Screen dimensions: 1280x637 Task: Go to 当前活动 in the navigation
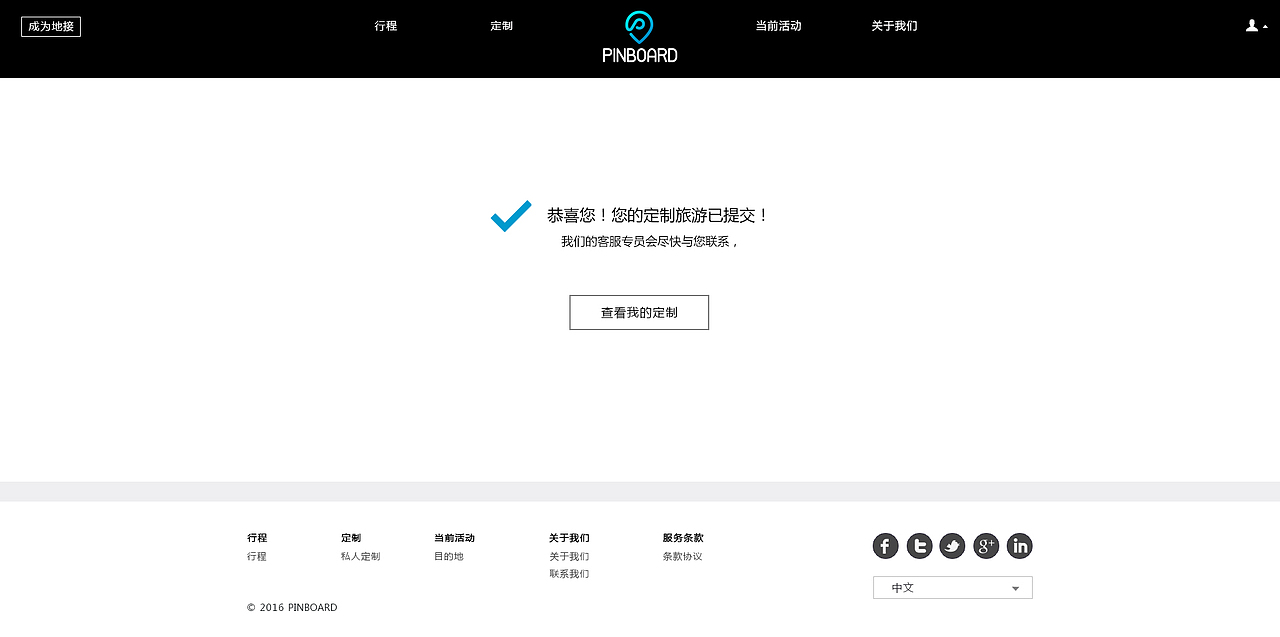coord(778,26)
